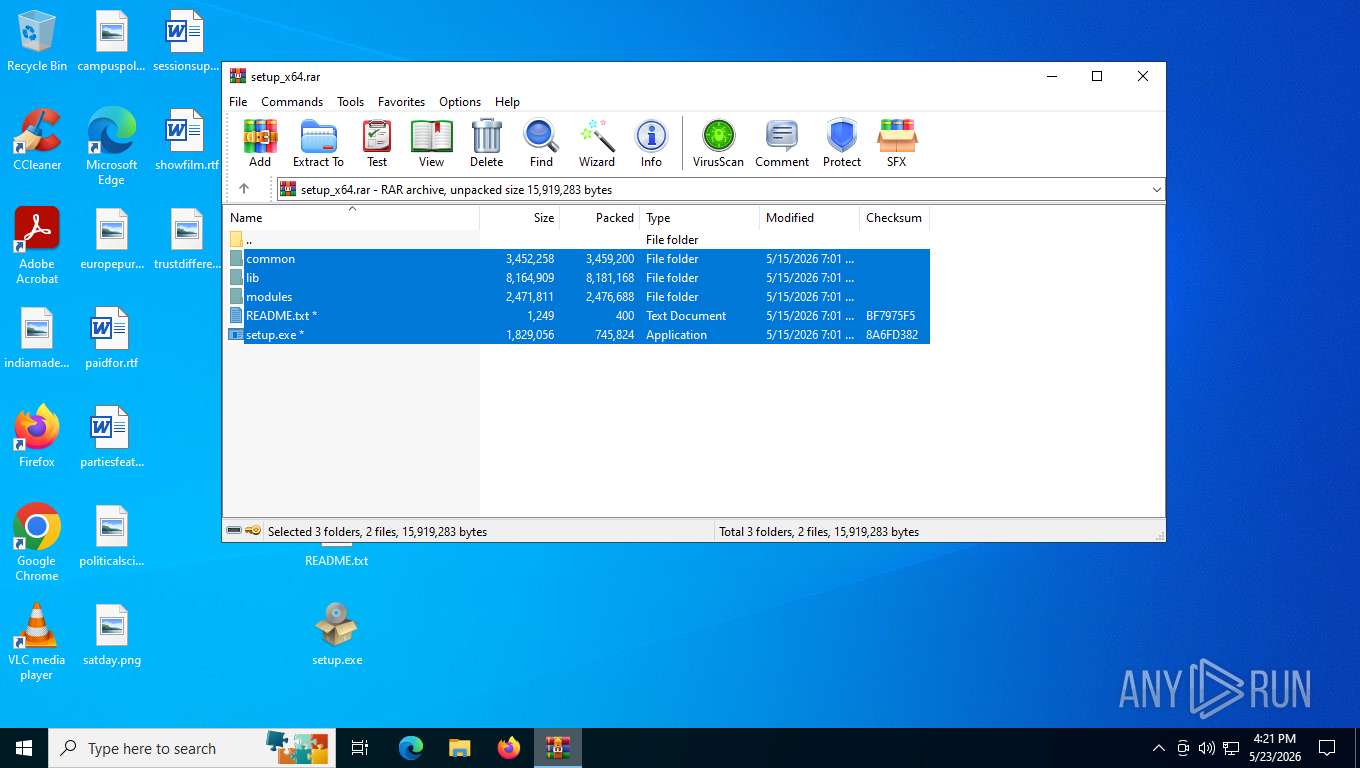The width and height of the screenshot is (1360, 768).
Task: Run VirusScan on the archive
Action: point(718,143)
